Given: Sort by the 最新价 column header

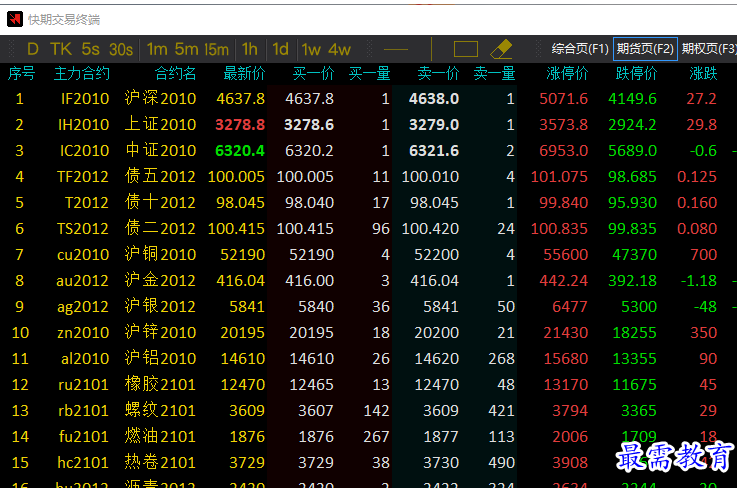Looking at the screenshot, I should point(244,74).
